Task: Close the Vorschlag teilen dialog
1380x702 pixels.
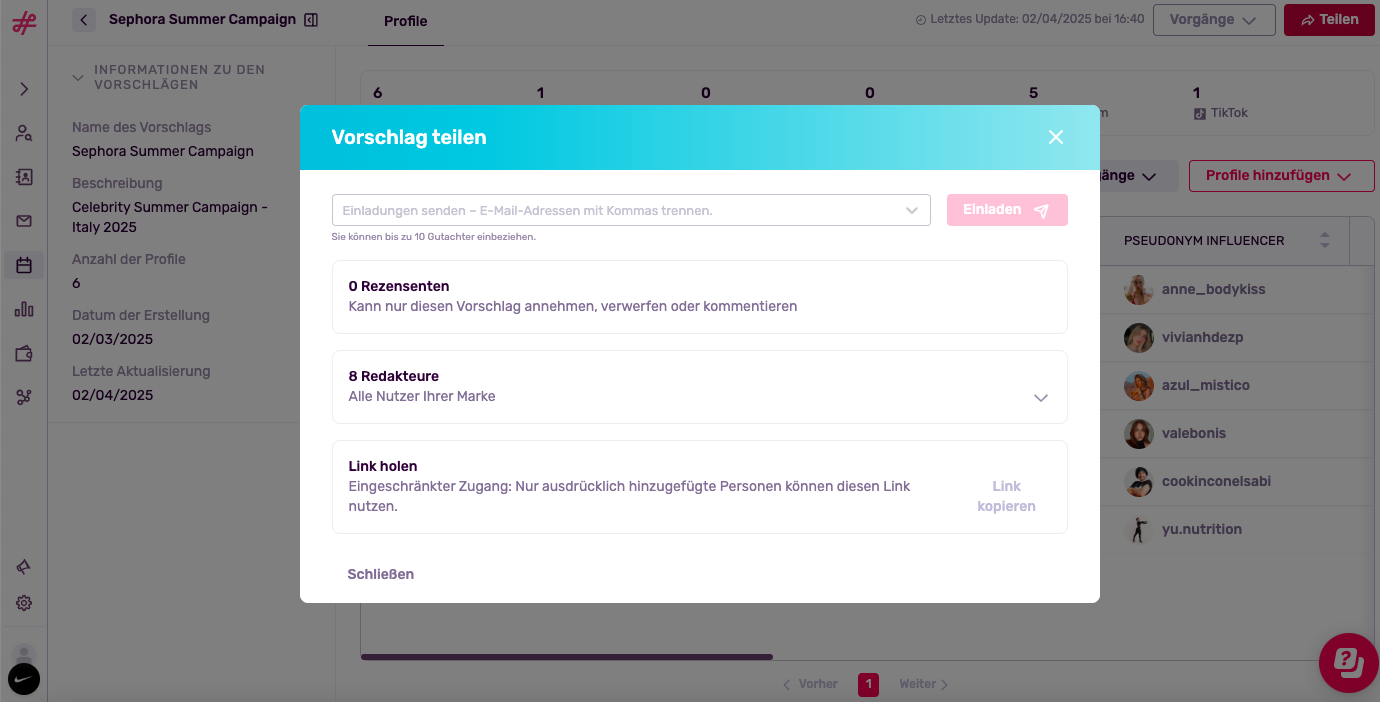Action: (1056, 137)
